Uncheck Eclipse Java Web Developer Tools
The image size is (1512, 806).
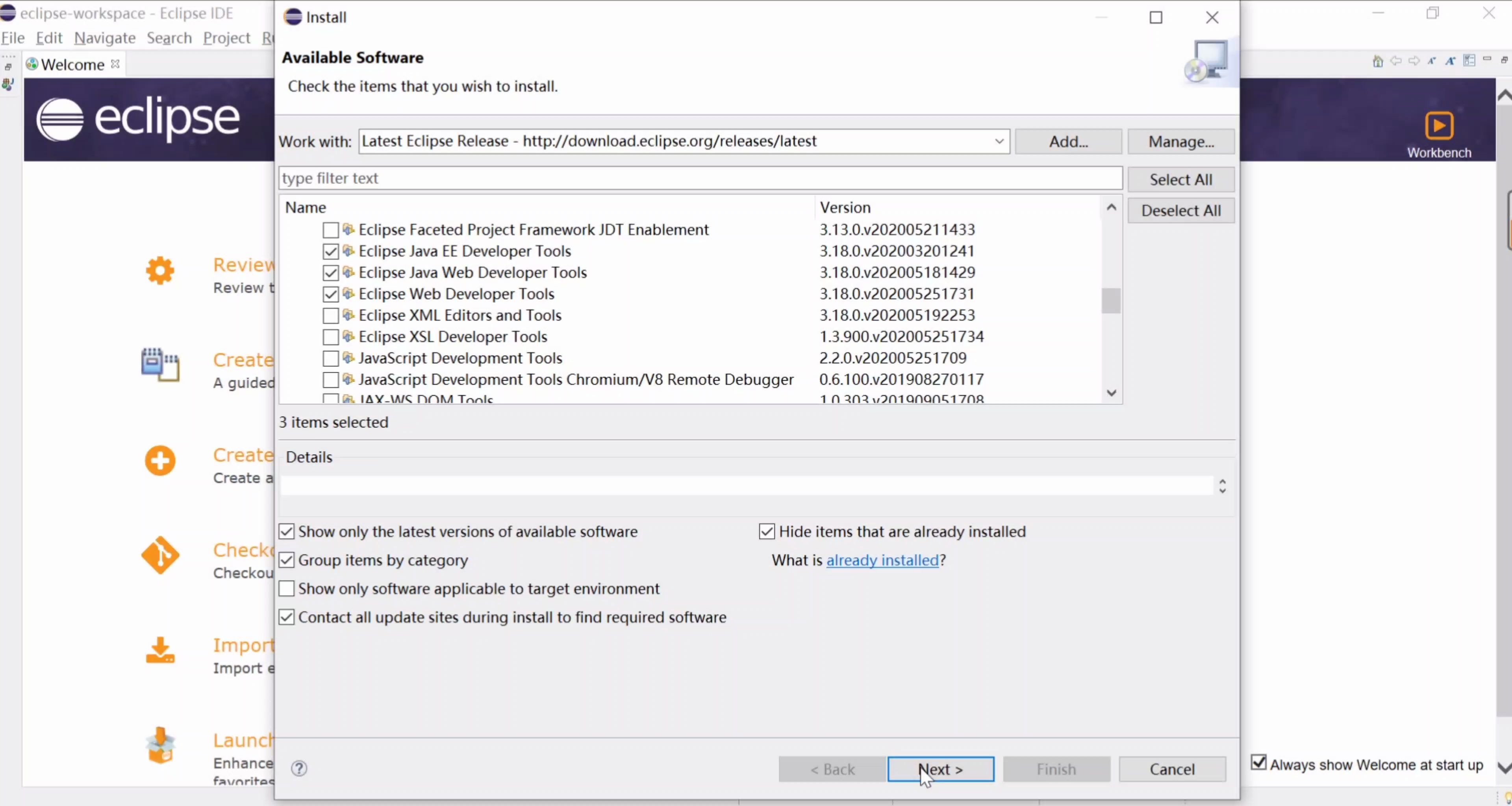tap(330, 273)
